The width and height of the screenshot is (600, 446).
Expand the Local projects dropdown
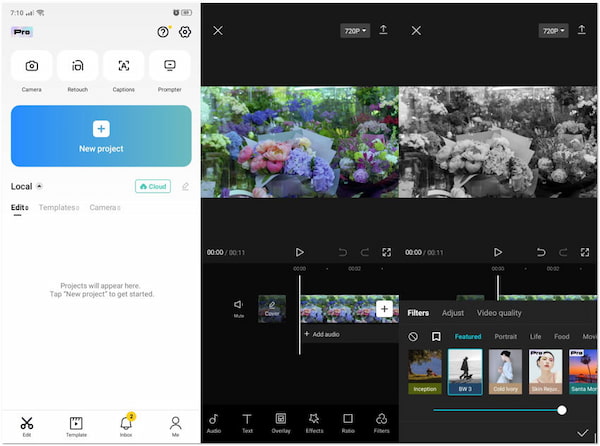(x=40, y=186)
